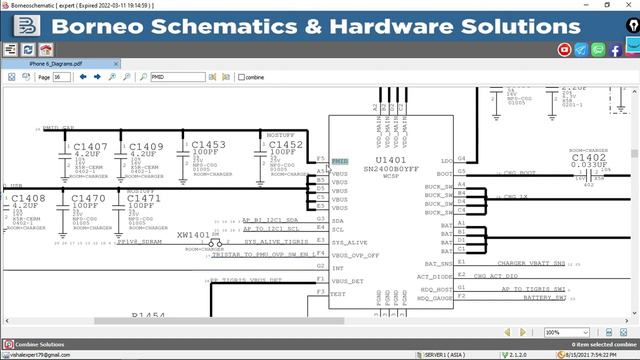This screenshot has height=360, width=640.
Task: Click the Combine Solutions icon
Action: click(x=9, y=344)
